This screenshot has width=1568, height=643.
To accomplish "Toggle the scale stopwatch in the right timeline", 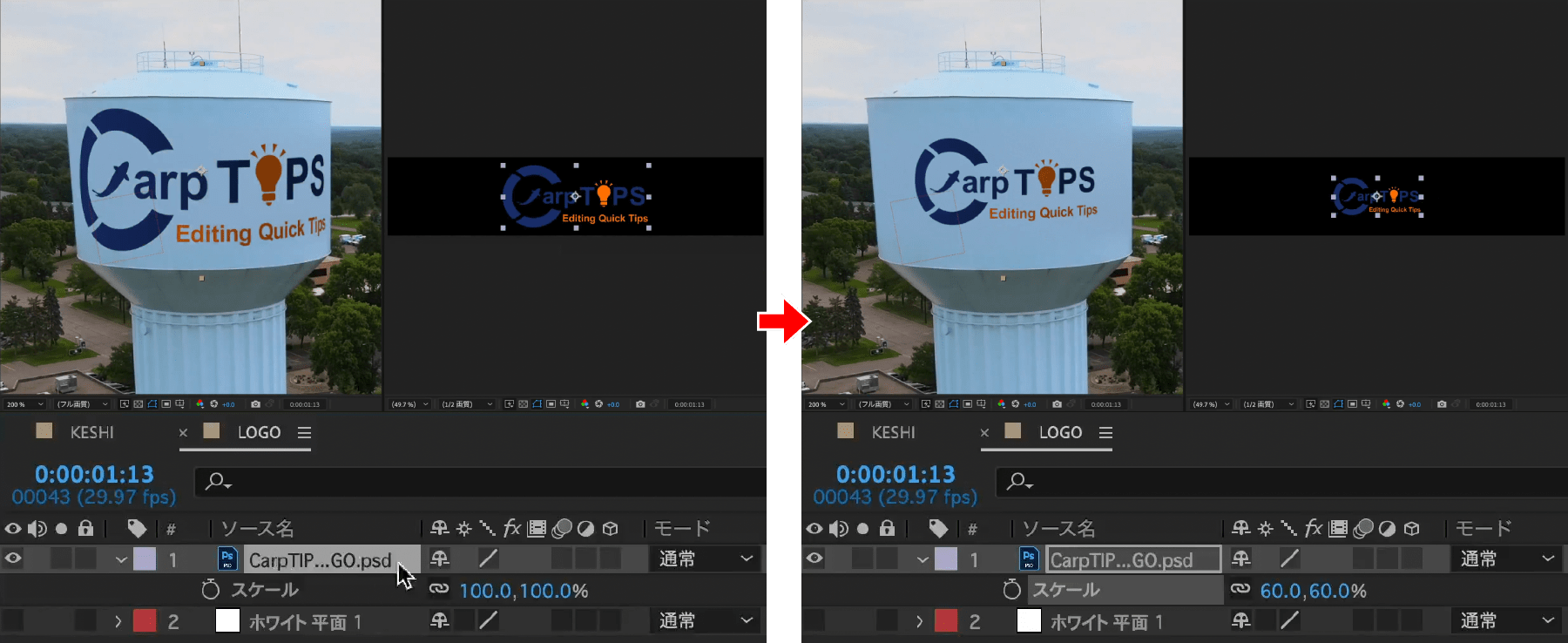I will coord(1011,589).
